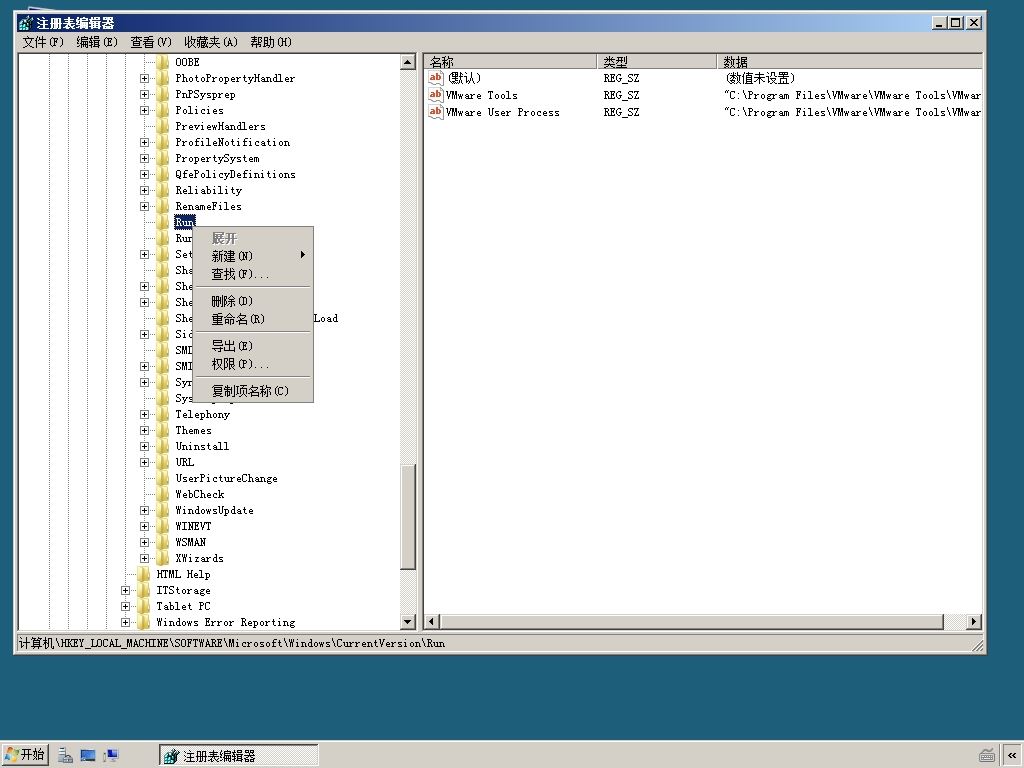Image resolution: width=1024 pixels, height=768 pixels.
Task: Choose 重命名(R) from context menu
Action: tap(253, 319)
